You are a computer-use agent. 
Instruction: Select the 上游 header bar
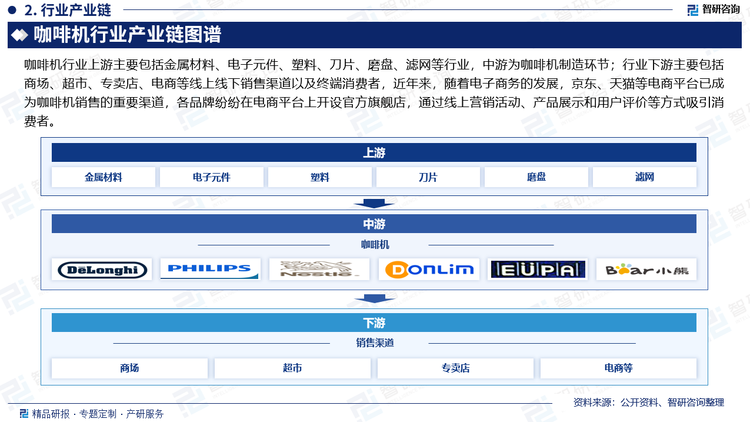(374, 153)
